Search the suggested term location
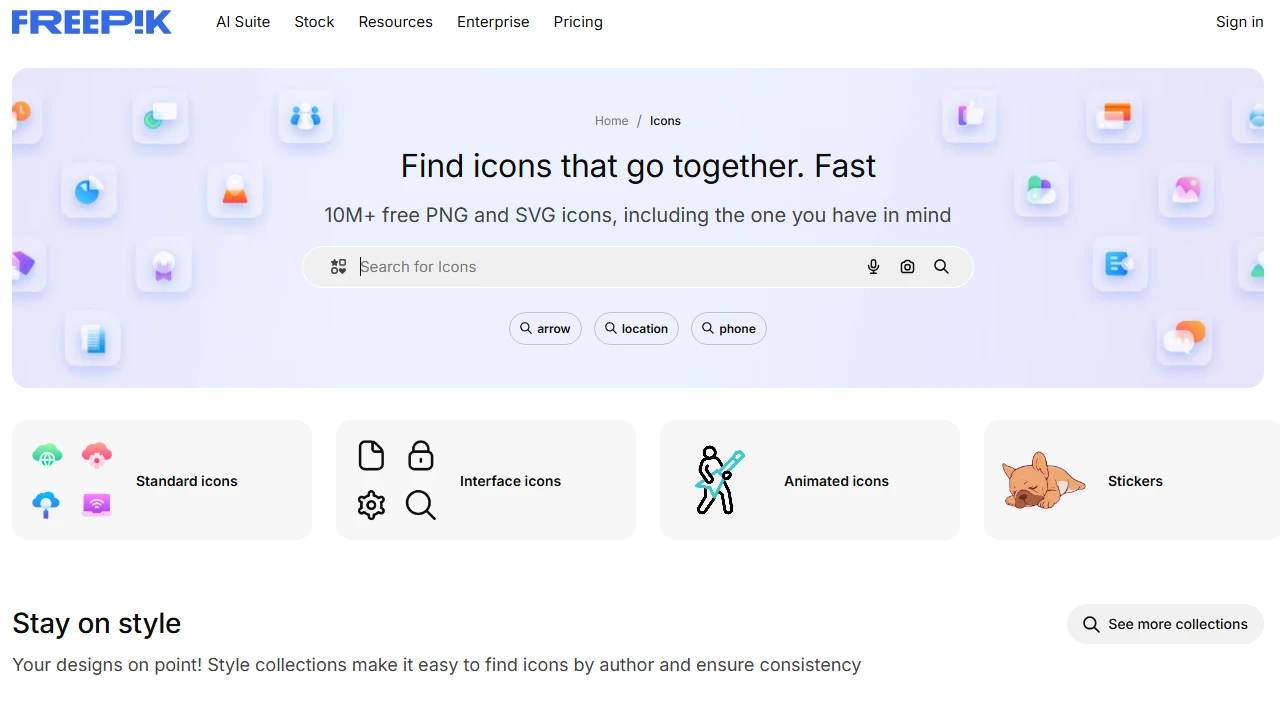This screenshot has height=720, width=1280. [636, 328]
